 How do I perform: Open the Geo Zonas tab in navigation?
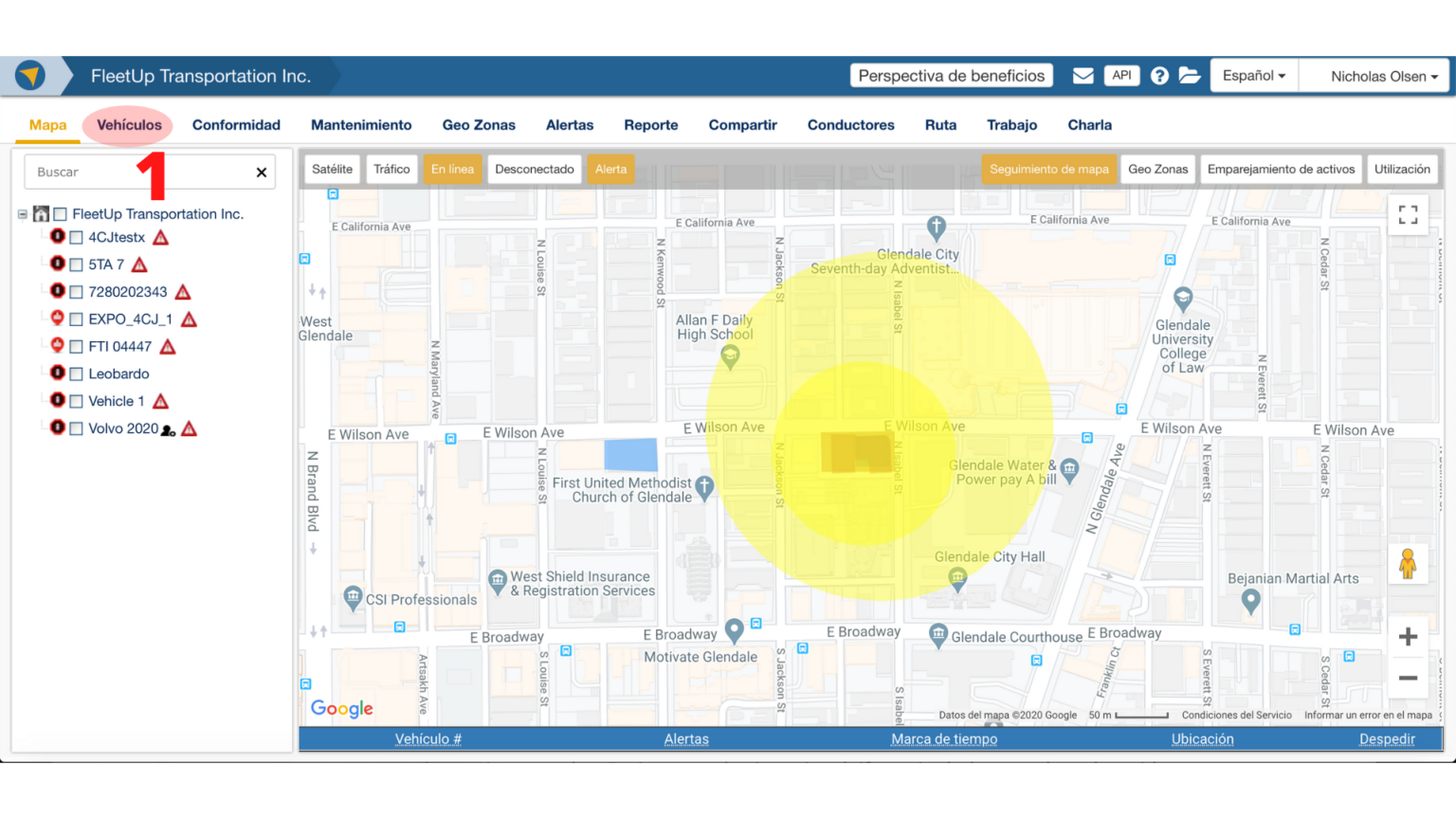click(479, 125)
